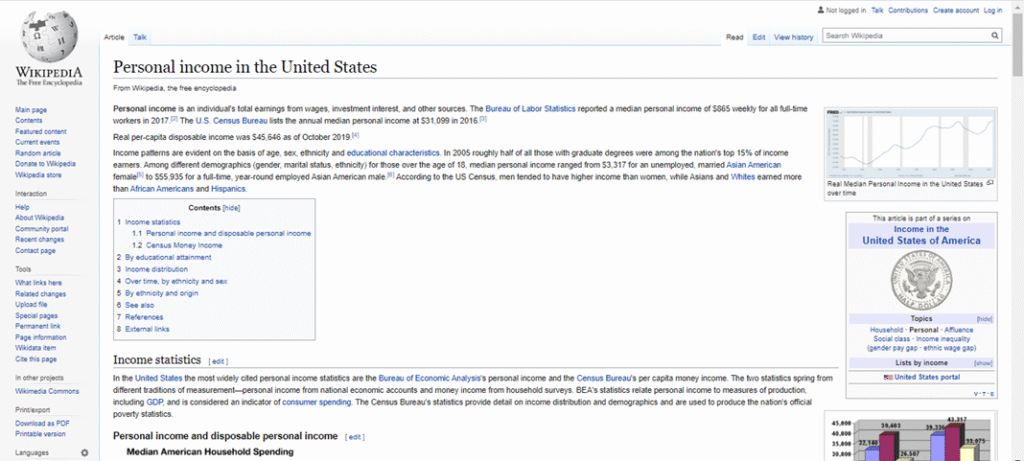
Task: Jump to By educational attainment in Contents
Action: 167,257
